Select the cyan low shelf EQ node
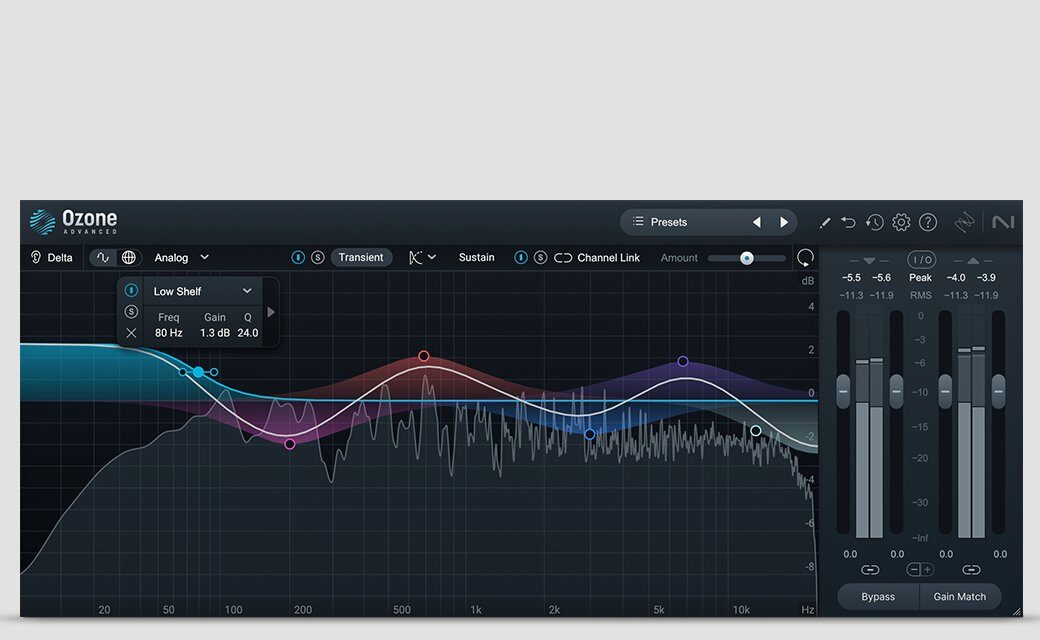 pos(198,372)
